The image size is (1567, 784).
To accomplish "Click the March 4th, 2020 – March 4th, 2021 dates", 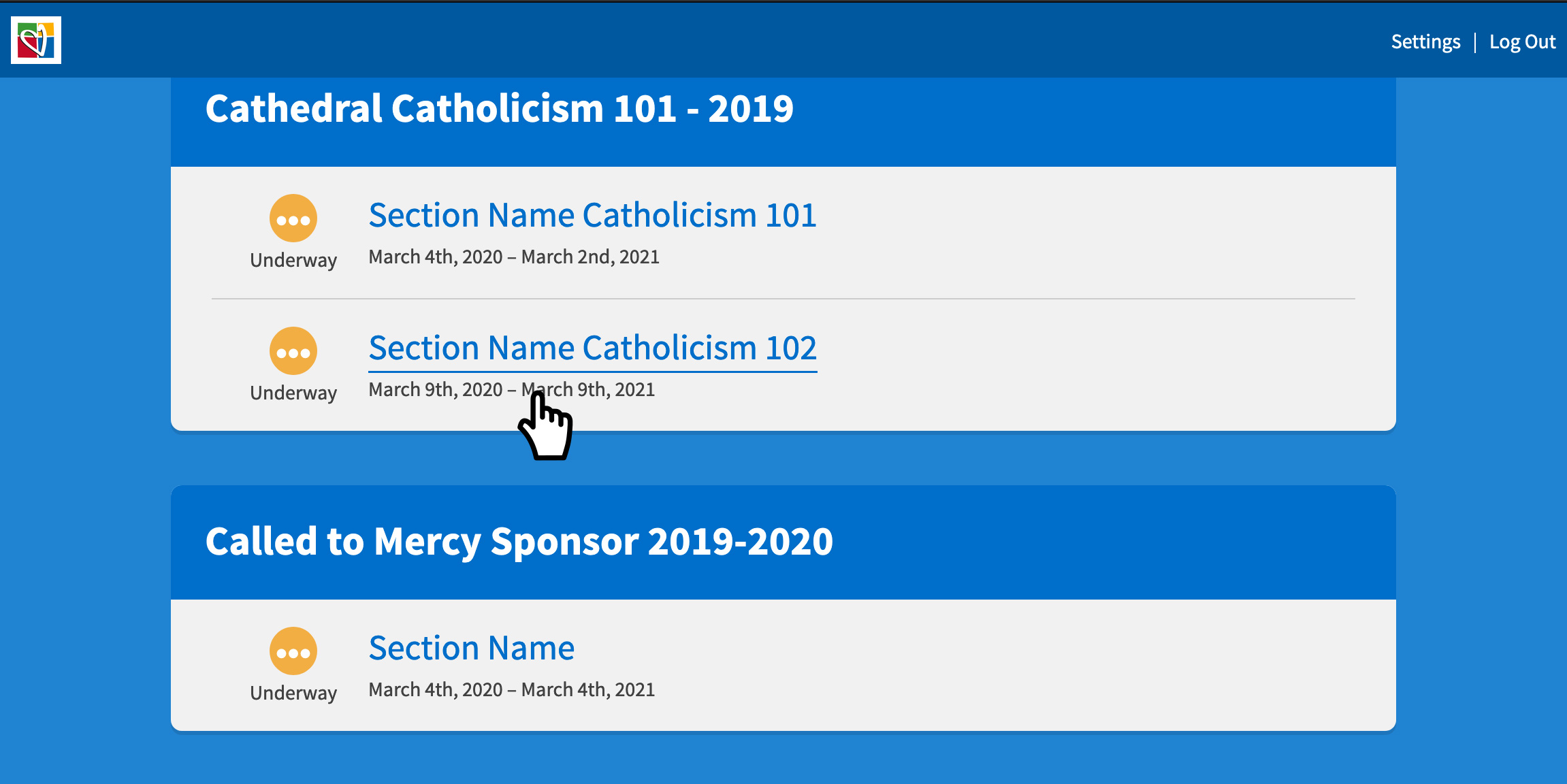I will (512, 690).
